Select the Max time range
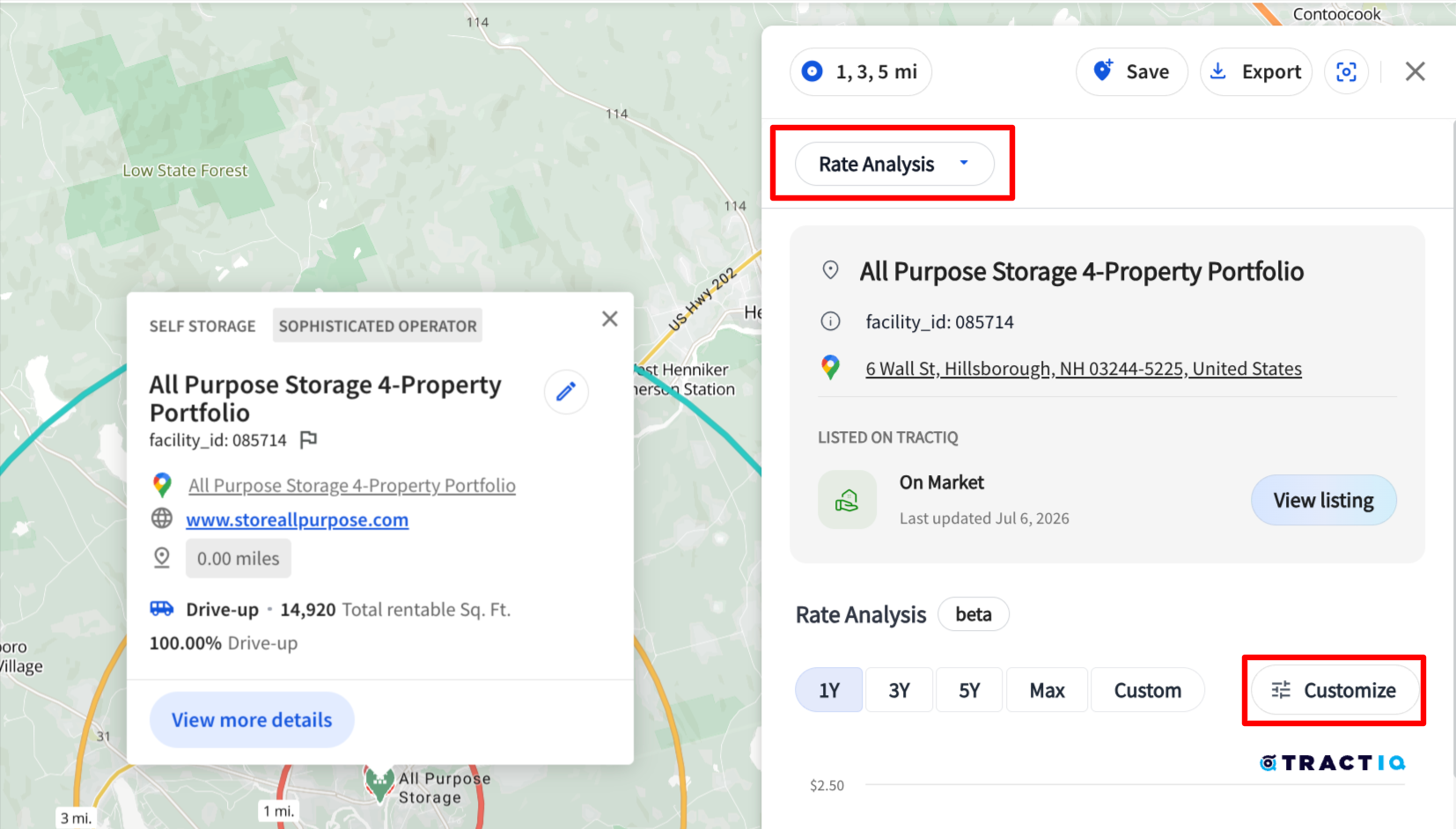This screenshot has height=829, width=1456. pyautogui.click(x=1047, y=691)
